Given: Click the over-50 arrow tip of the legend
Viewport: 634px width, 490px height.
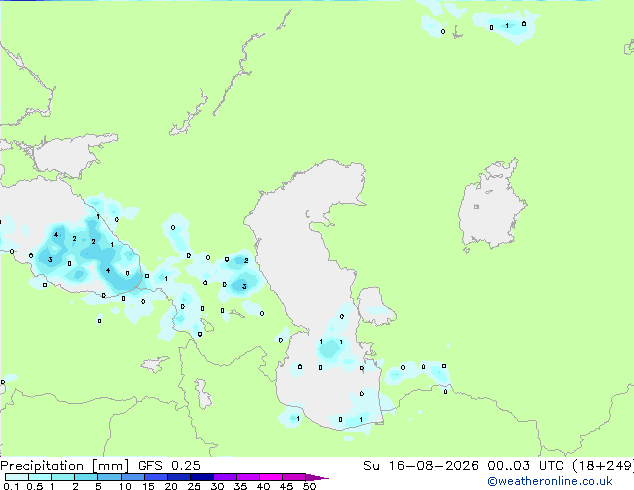Looking at the screenshot, I should (x=317, y=477).
